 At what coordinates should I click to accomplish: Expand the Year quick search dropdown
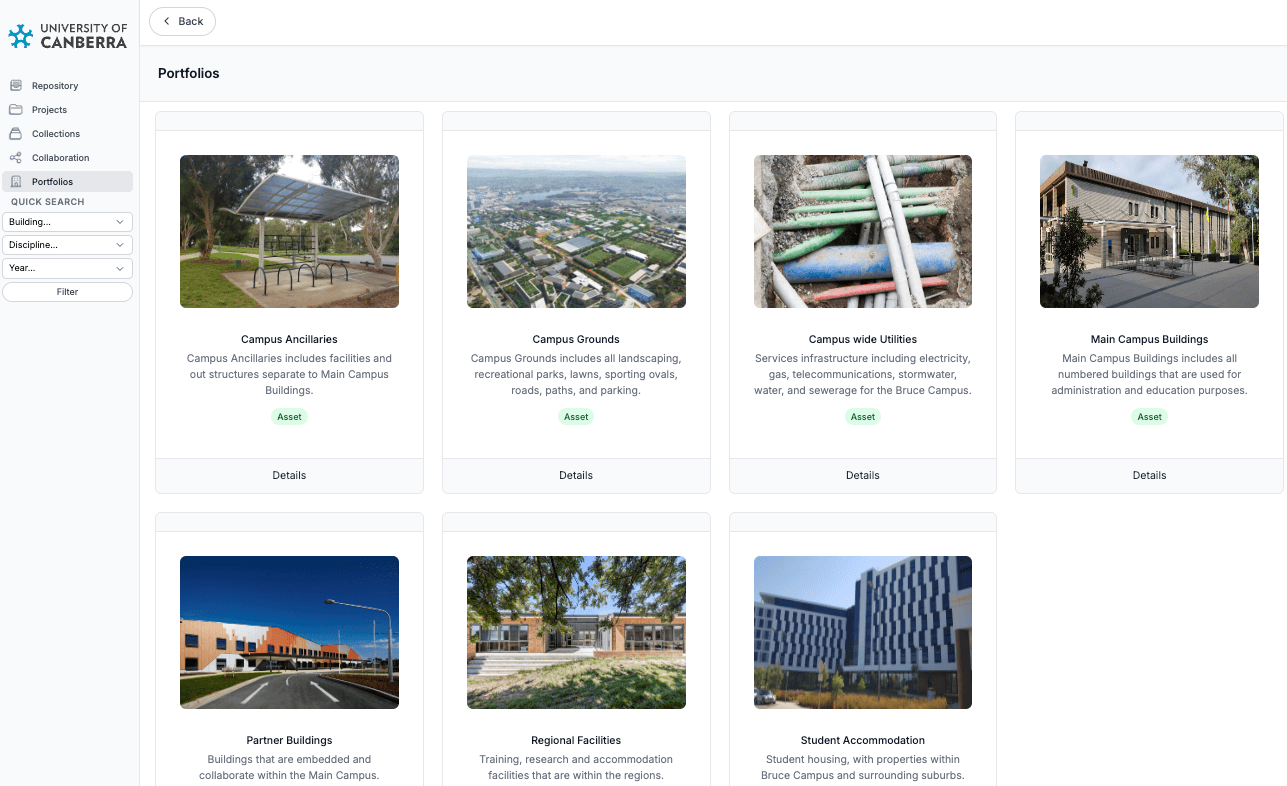click(x=68, y=268)
